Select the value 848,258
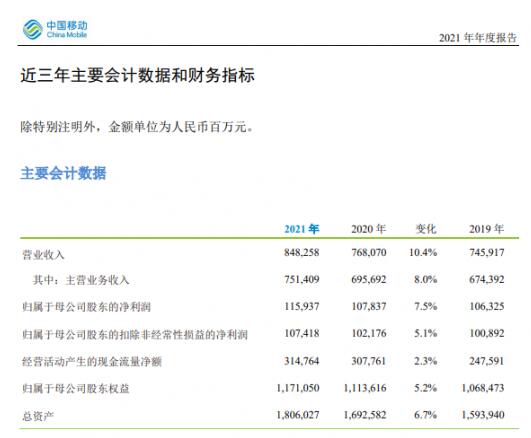The image size is (531, 438). coord(302,252)
